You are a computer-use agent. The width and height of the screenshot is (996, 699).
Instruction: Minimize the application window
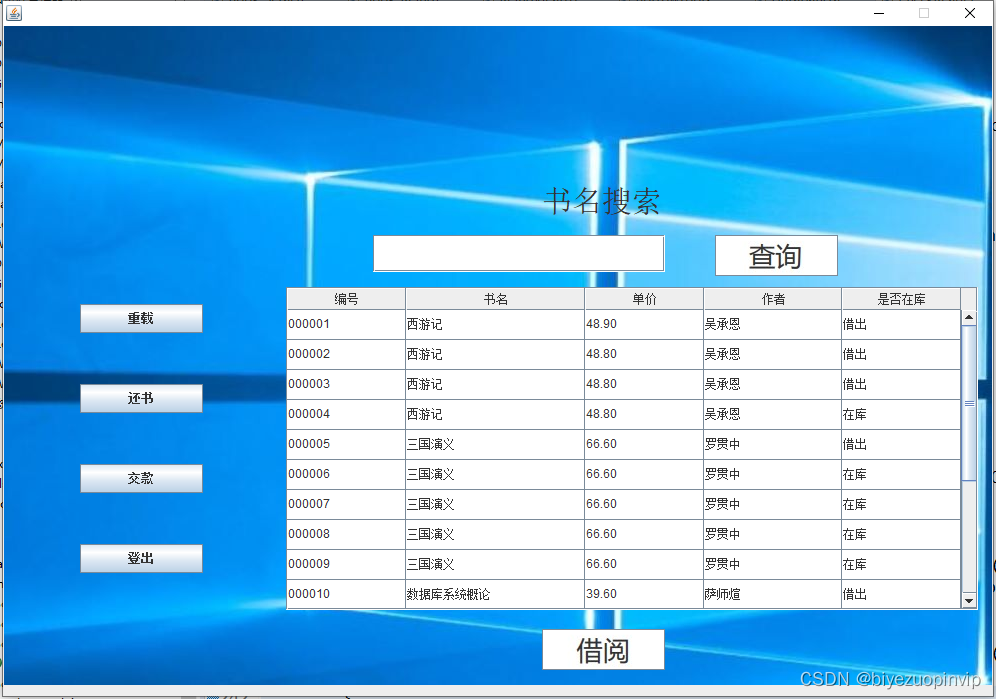879,13
